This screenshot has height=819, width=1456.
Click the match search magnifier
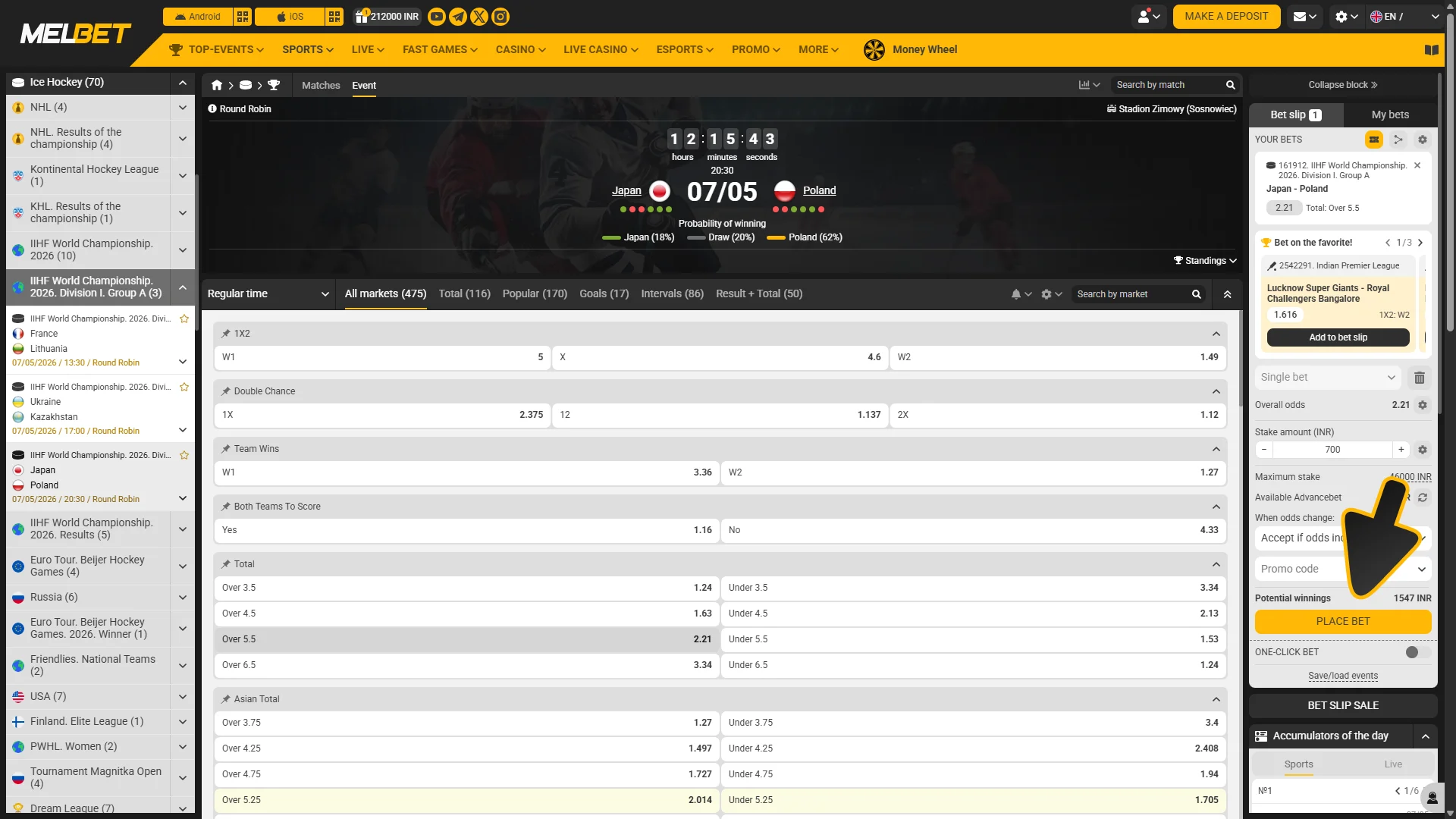pyautogui.click(x=1230, y=85)
